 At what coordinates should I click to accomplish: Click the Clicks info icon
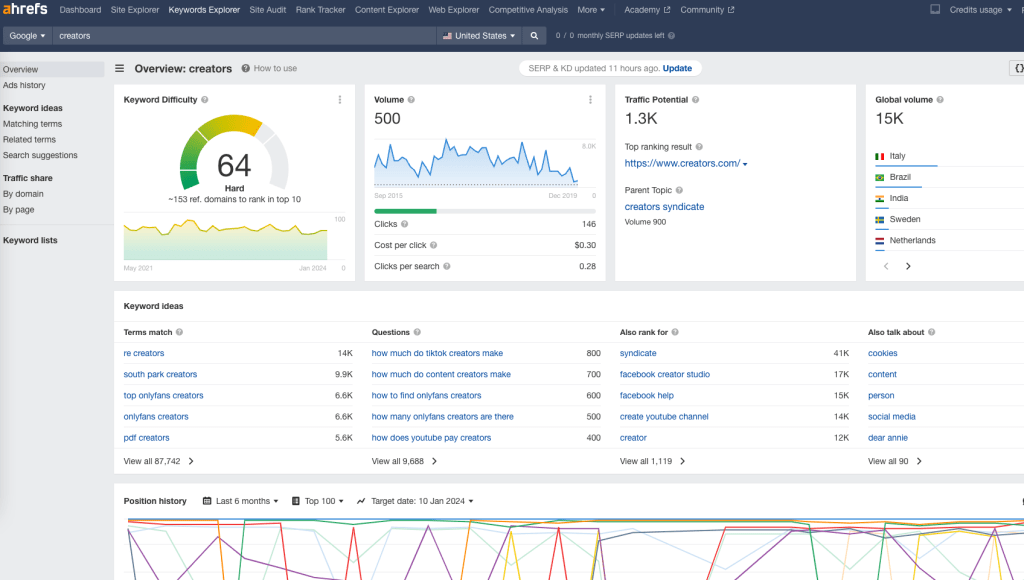(x=405, y=224)
